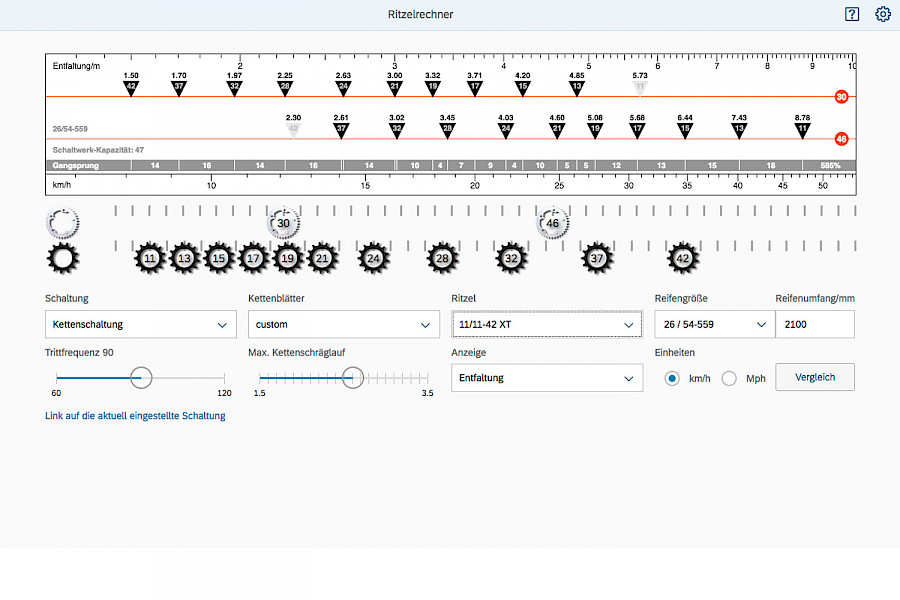This screenshot has width=900, height=600.
Task: Expand the Kettenblätter custom dropdown
Action: coord(343,324)
